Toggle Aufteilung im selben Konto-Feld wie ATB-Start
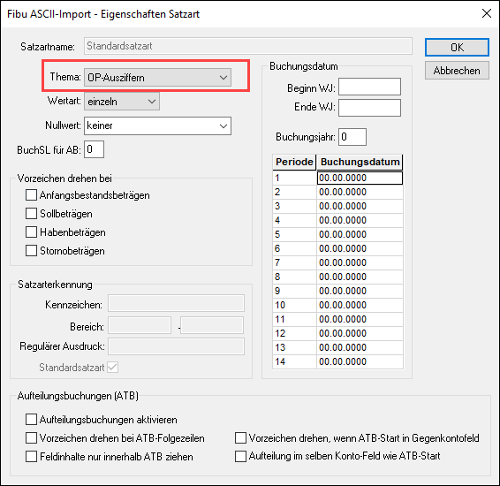The width and height of the screenshot is (500, 486). [241, 456]
